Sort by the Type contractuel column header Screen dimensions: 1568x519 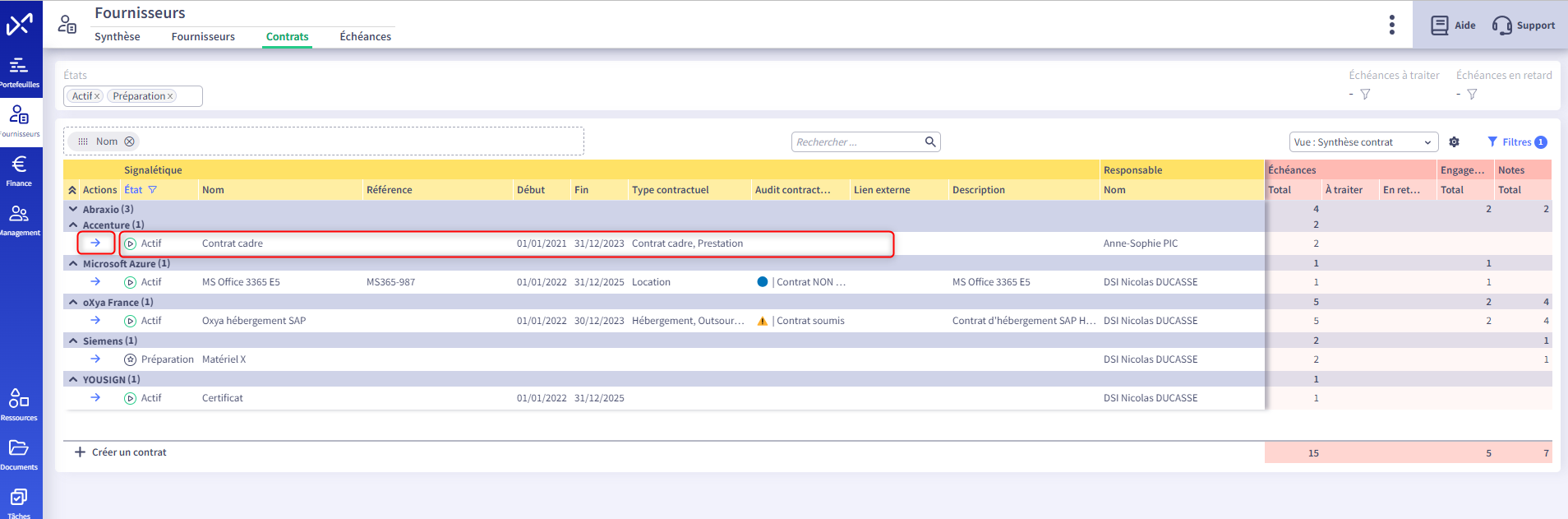coord(671,190)
